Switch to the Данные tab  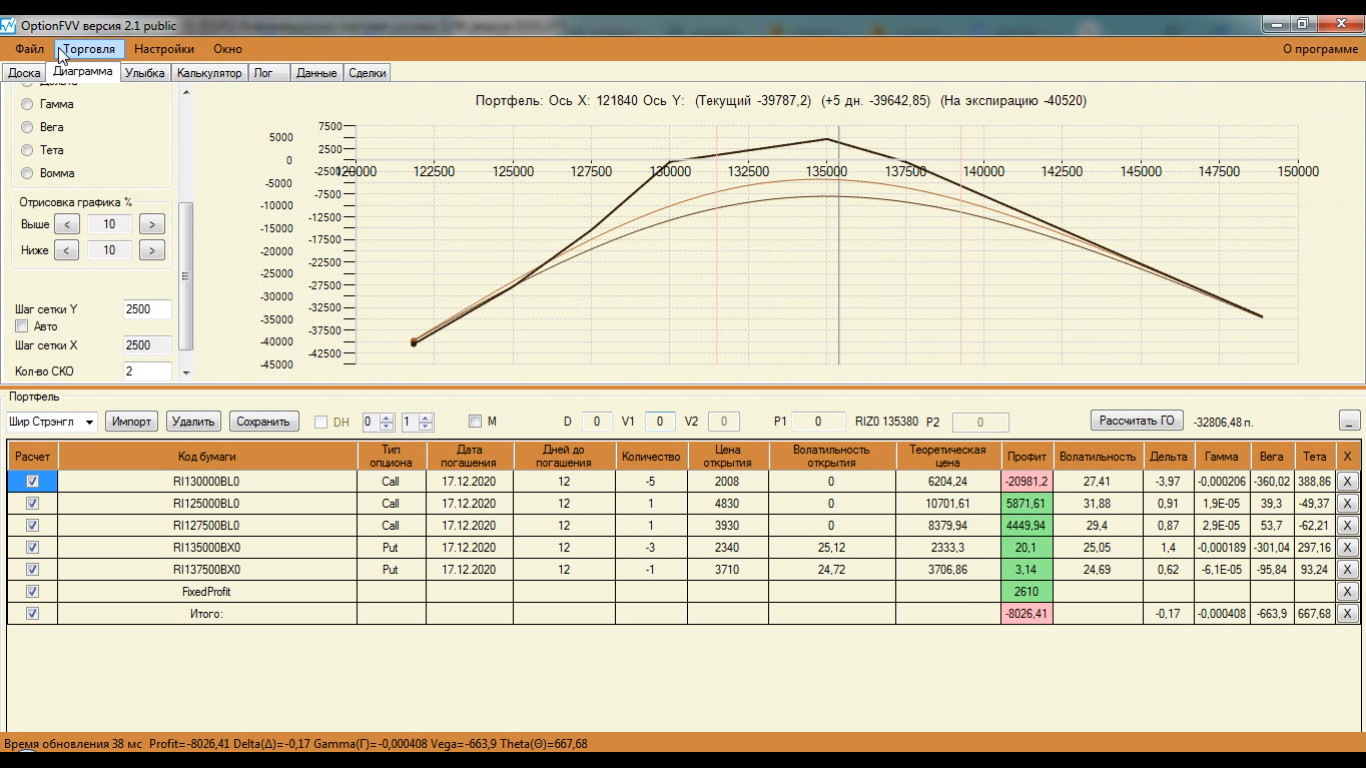(x=316, y=73)
